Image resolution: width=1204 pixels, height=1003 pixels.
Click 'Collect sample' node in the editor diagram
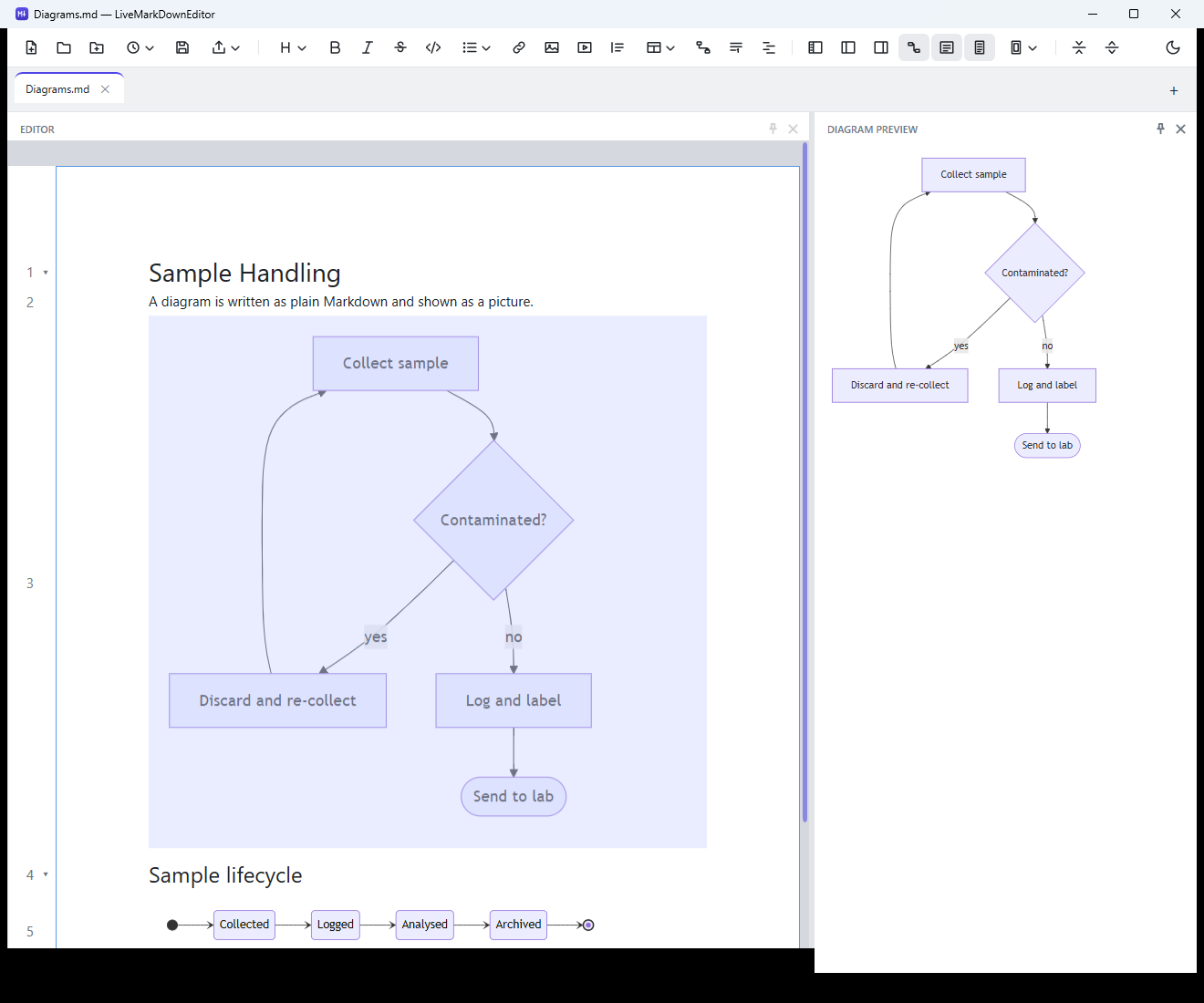click(x=396, y=363)
